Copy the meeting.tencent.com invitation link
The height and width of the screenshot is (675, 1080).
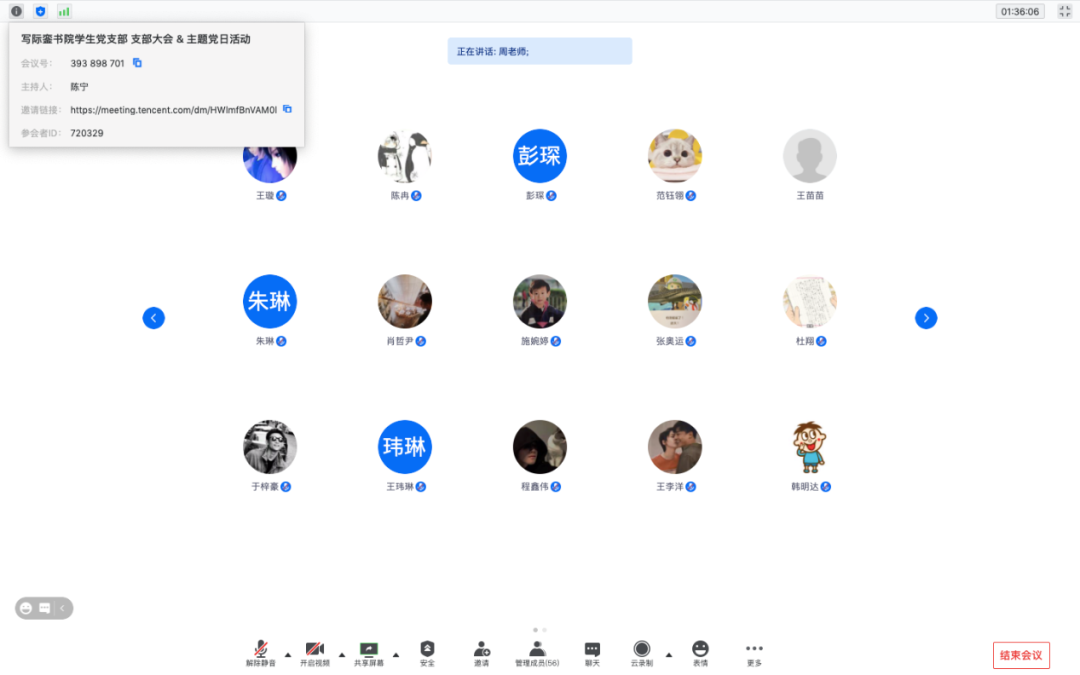click(287, 109)
